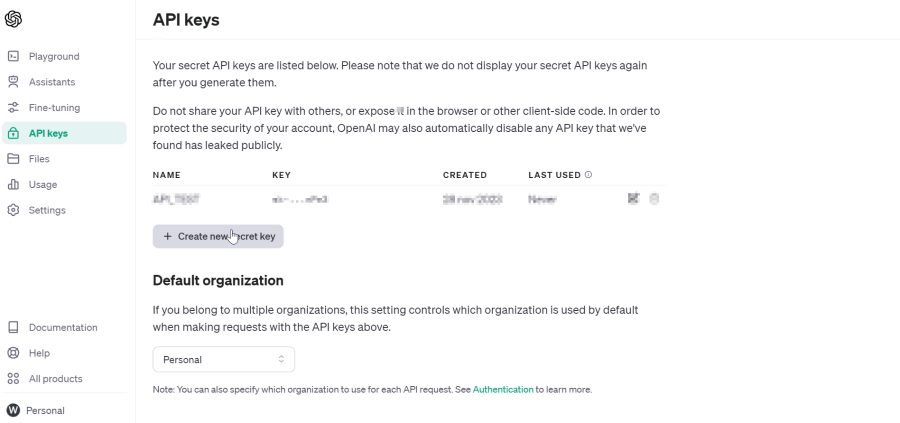Click the info icon beside LAST USED

click(x=588, y=174)
